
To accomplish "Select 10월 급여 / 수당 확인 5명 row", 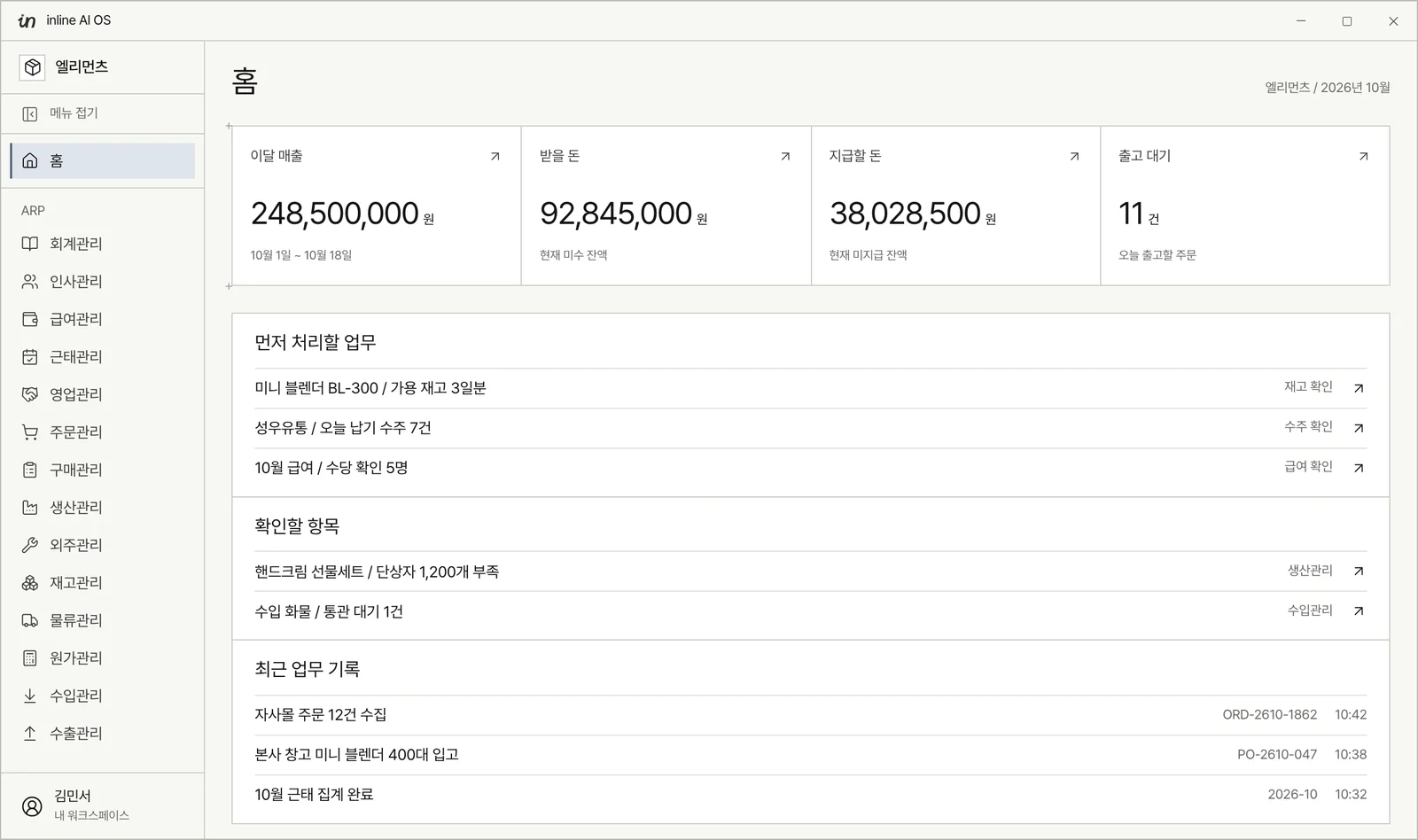I will click(810, 468).
